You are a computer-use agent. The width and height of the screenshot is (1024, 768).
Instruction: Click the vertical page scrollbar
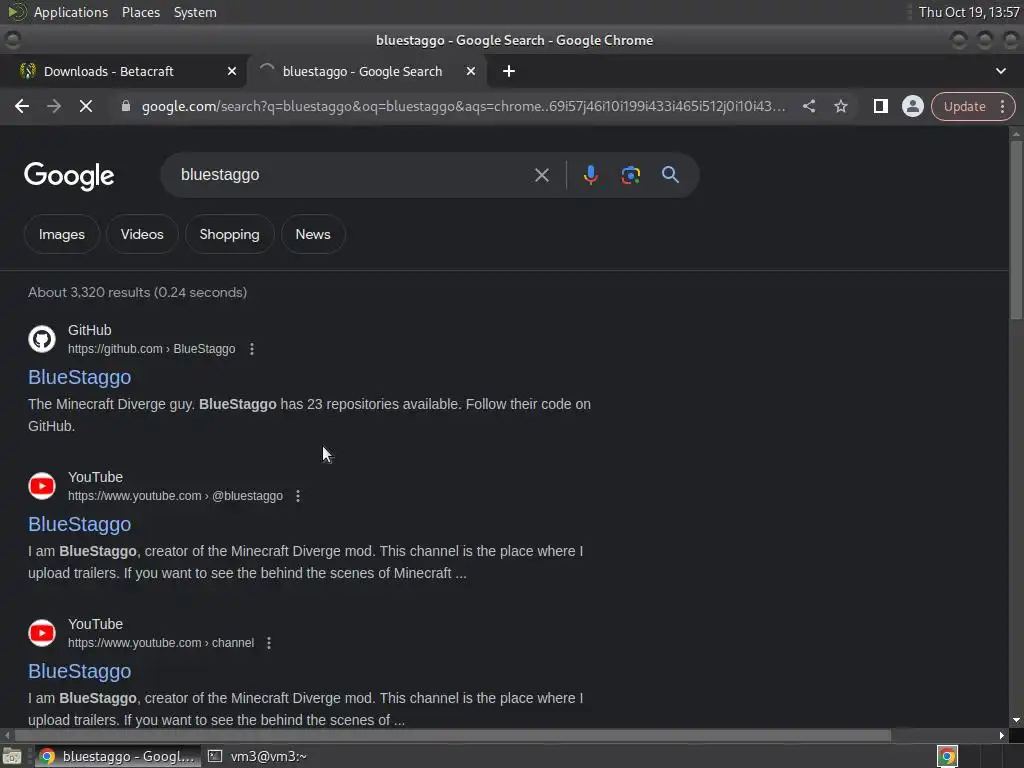(1016, 229)
